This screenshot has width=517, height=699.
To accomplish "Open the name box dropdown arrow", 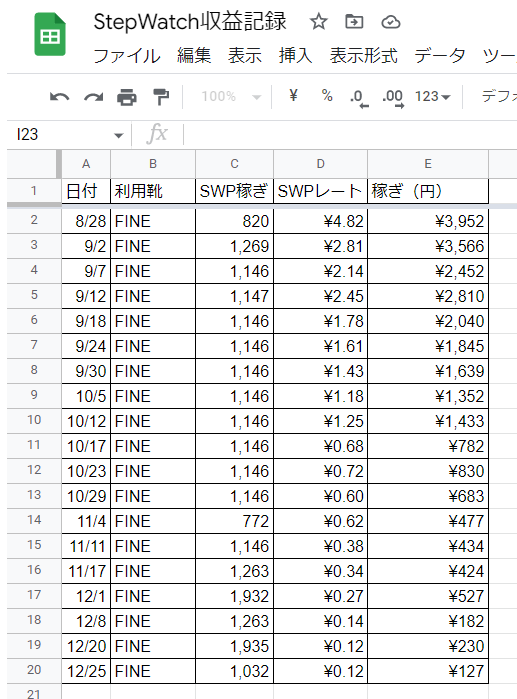I will click(119, 135).
